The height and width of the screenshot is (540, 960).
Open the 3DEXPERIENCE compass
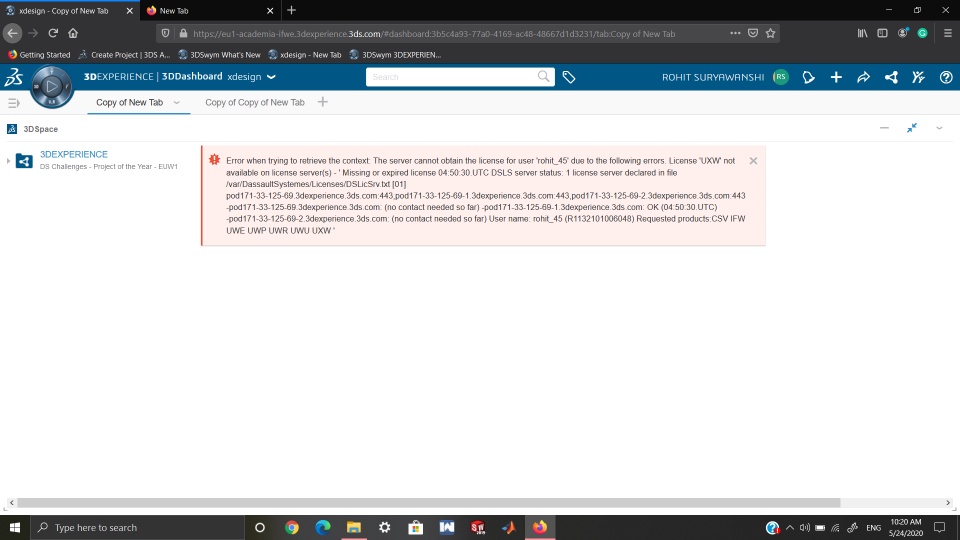[51, 86]
